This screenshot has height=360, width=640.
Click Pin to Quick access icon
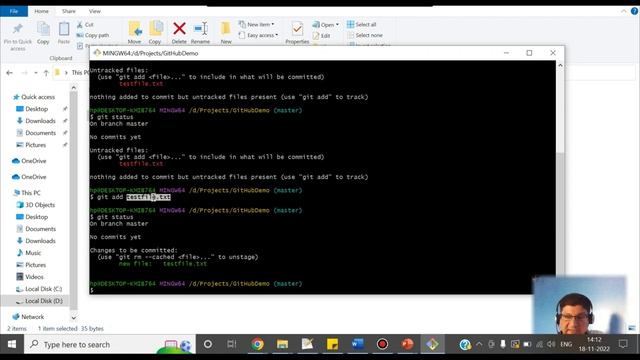pyautogui.click(x=18, y=29)
